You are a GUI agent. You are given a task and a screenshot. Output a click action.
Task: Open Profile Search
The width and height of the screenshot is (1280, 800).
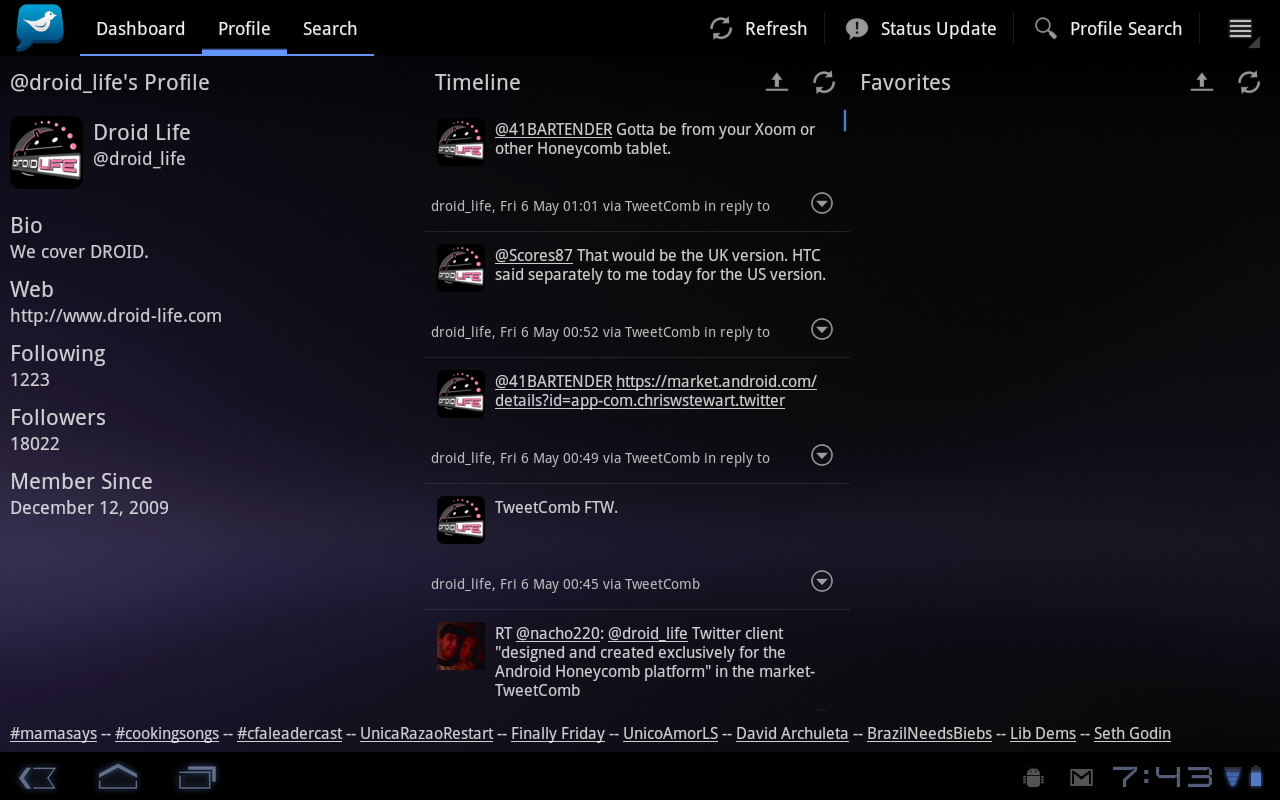(1108, 29)
